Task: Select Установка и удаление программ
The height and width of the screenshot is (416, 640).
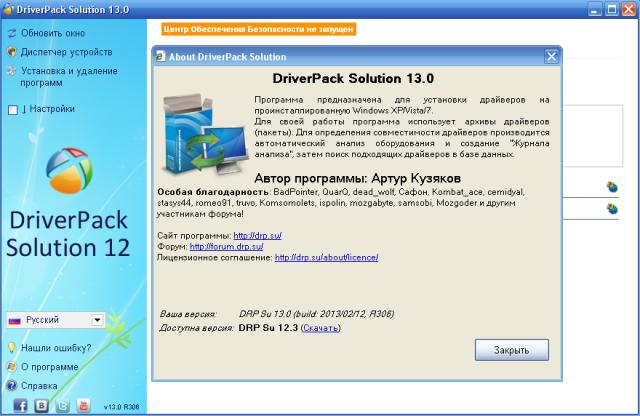Action: (x=69, y=77)
